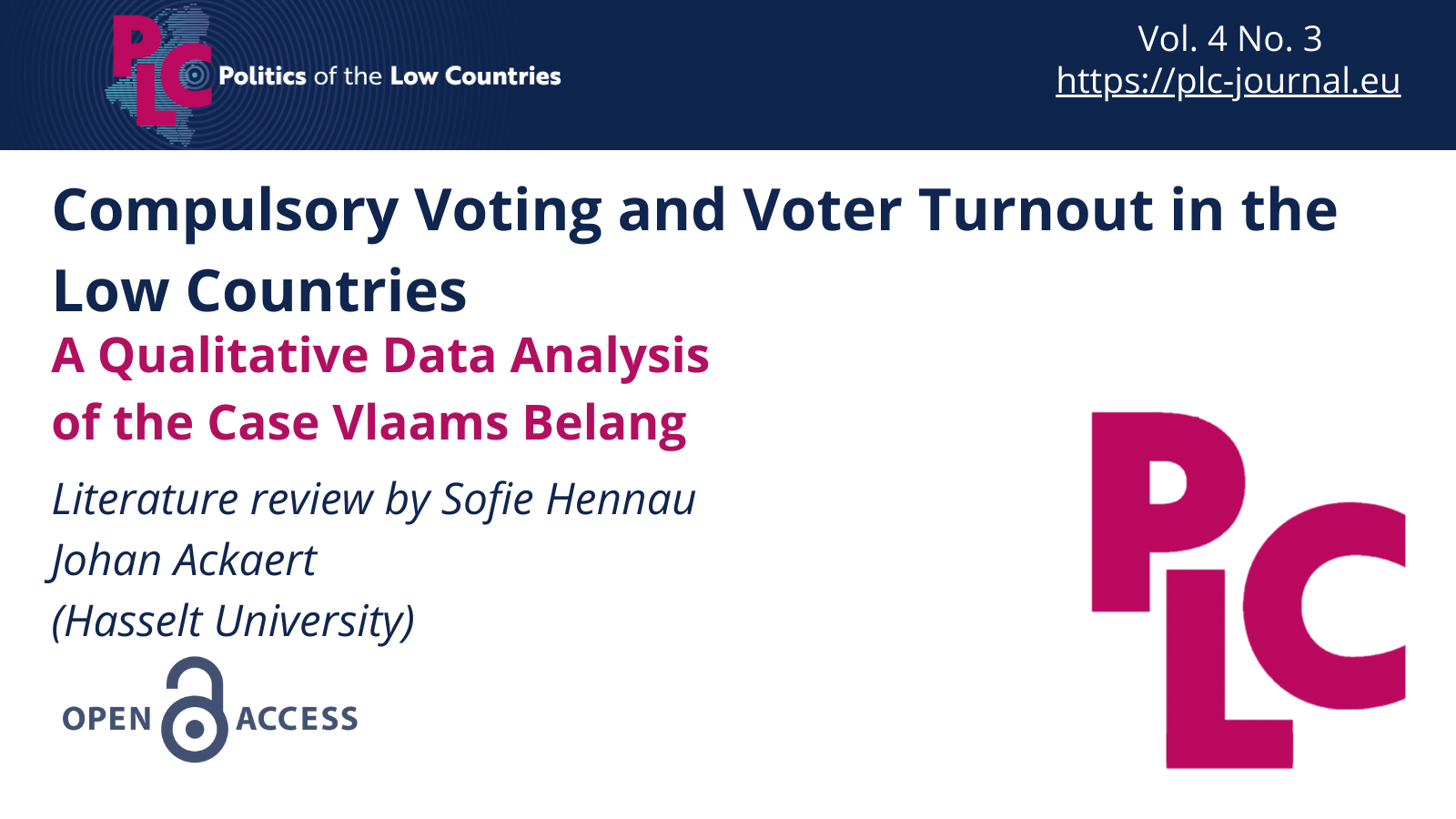The image size is (1456, 819).
Task: Open the https://plc-journal.eu link
Action: coord(1228,80)
